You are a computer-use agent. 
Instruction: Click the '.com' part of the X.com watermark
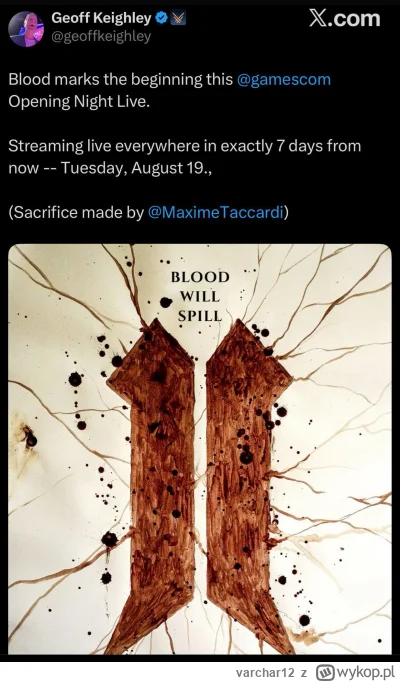pos(356,19)
